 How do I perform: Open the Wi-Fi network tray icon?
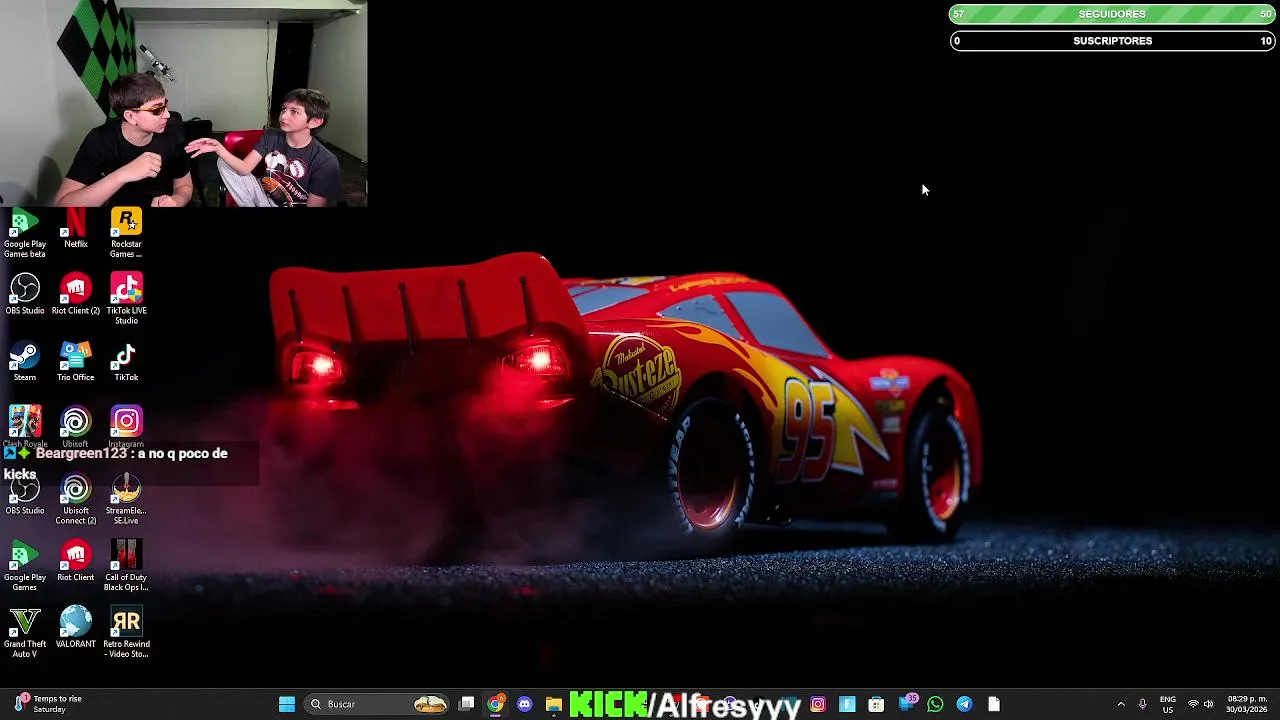(x=1193, y=704)
